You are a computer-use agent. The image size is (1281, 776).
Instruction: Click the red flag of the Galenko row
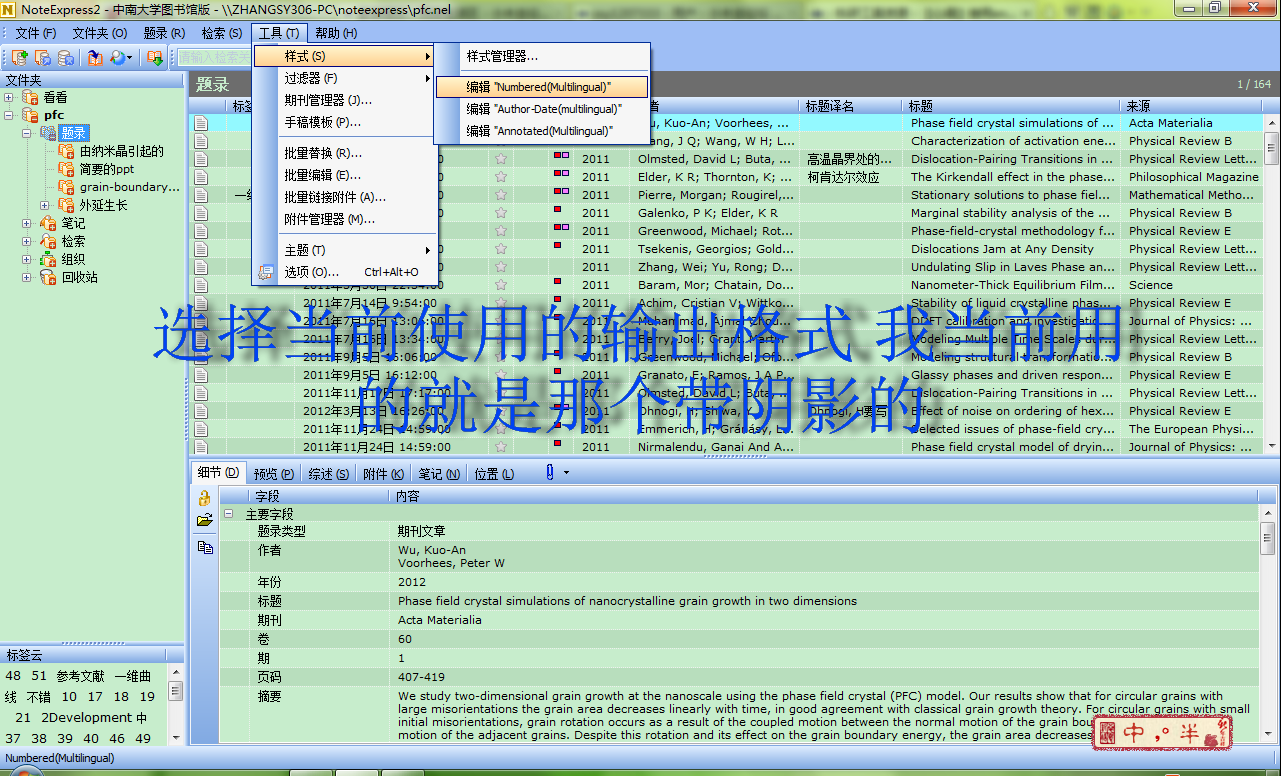tap(557, 209)
